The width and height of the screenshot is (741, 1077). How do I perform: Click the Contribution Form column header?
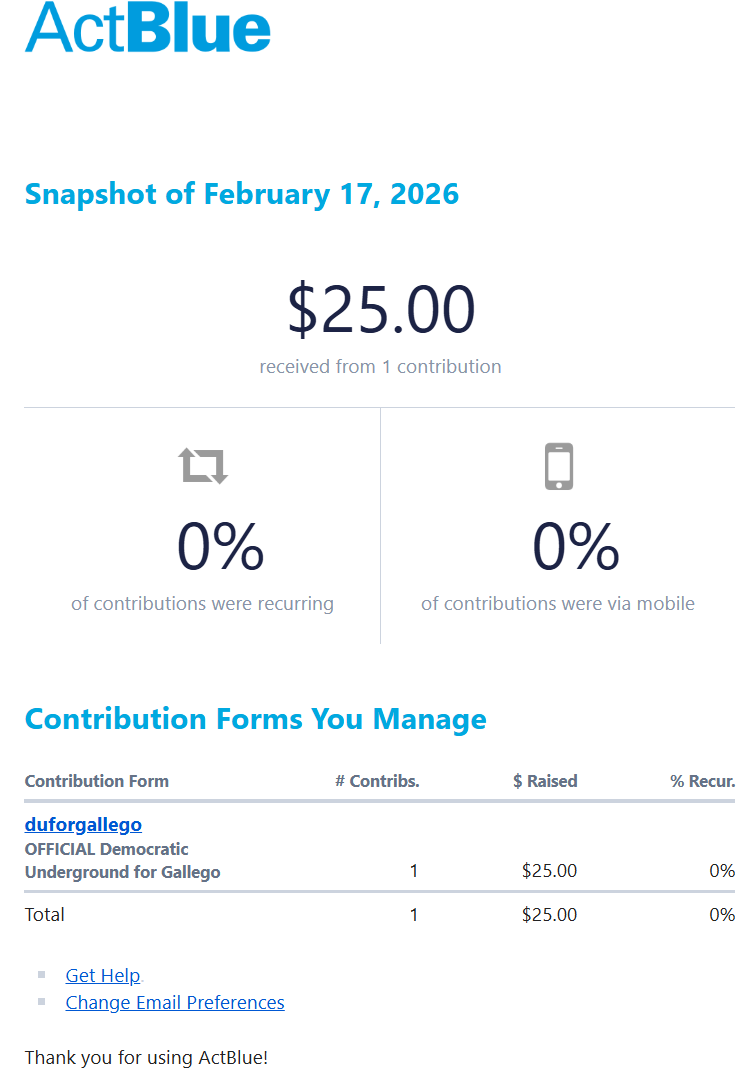[x=97, y=781]
